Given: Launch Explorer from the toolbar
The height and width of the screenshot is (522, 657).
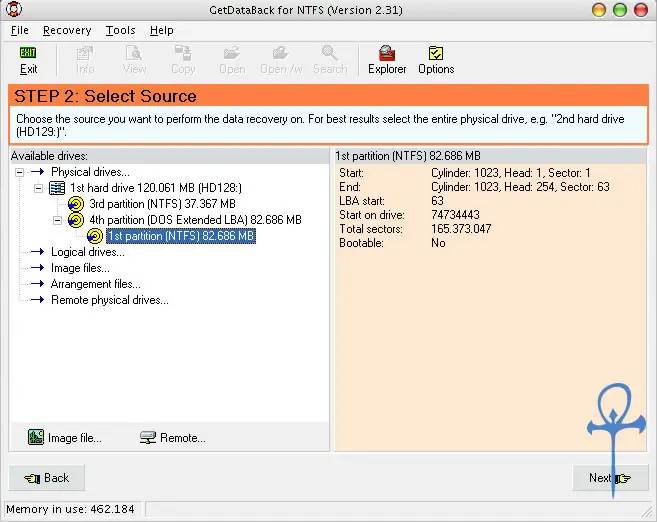Looking at the screenshot, I should (387, 60).
